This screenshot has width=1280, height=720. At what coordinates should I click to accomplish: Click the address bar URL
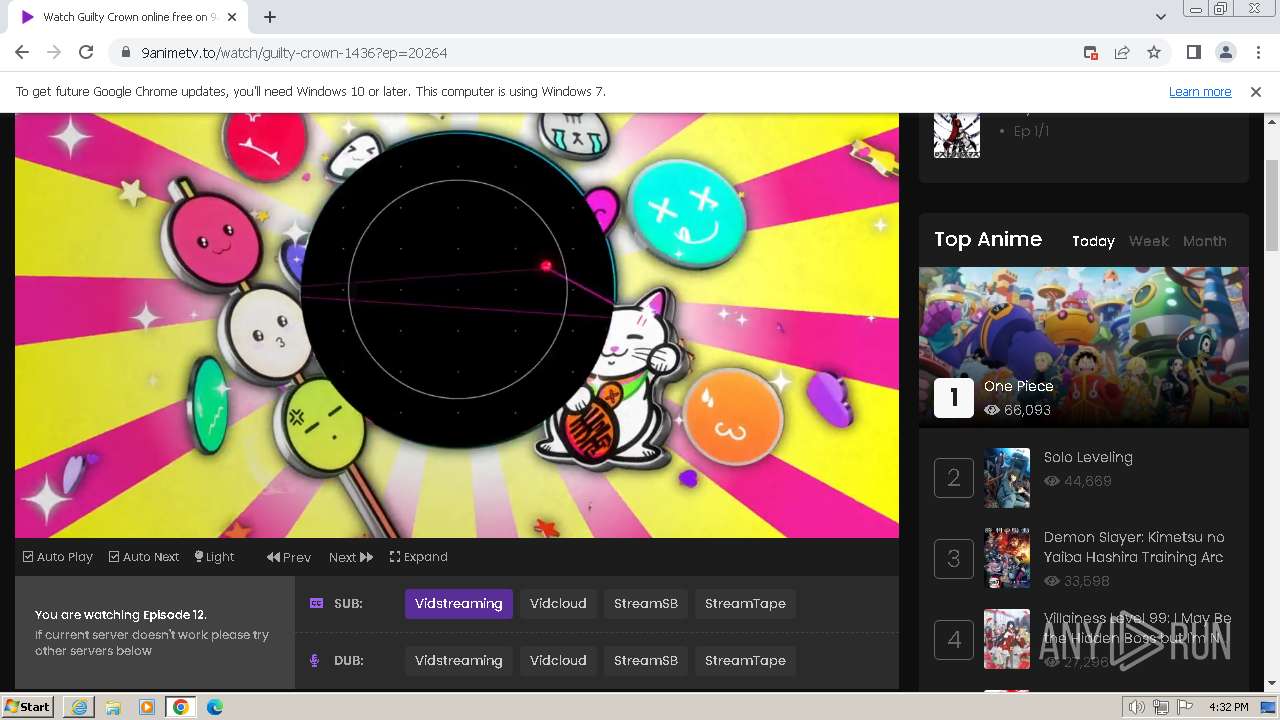click(294, 53)
